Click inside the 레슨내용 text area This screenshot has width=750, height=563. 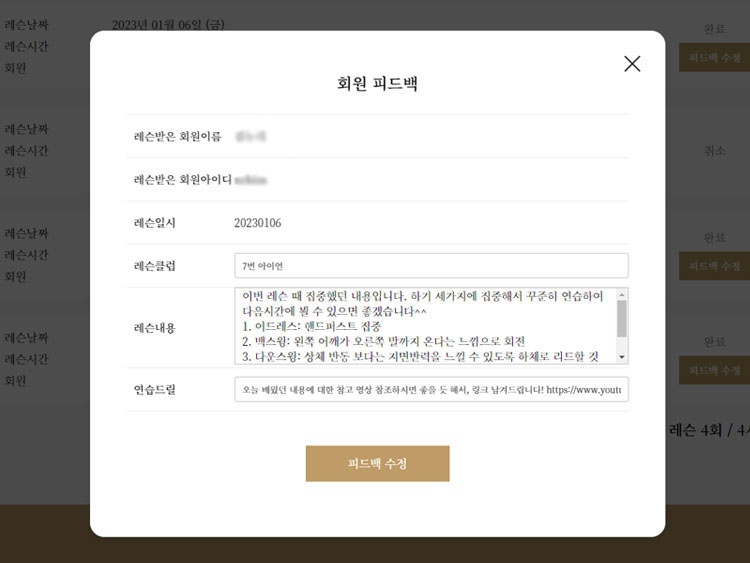(x=425, y=326)
